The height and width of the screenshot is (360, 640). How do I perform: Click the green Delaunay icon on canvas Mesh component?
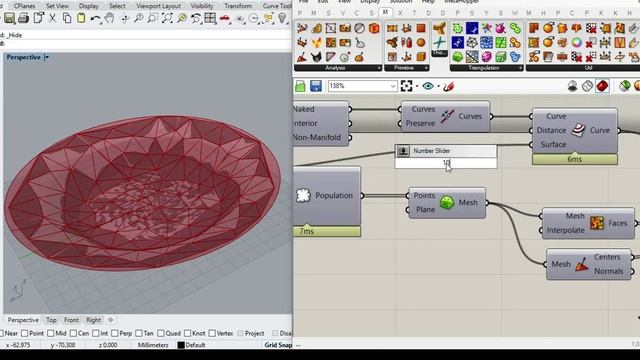click(447, 202)
